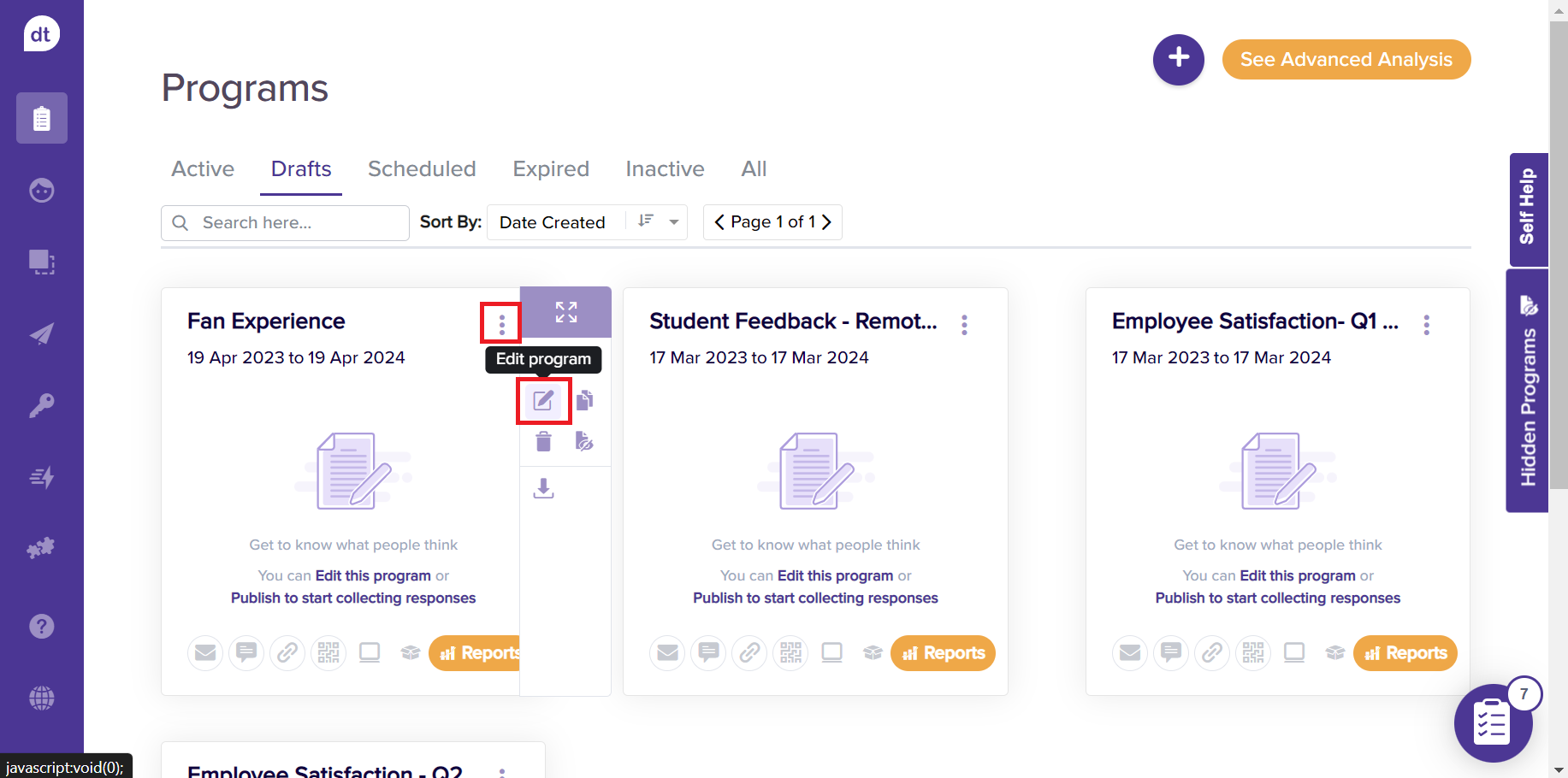Click the paper plane icon in sidebar
Screen dimensions: 1568x778
click(41, 333)
